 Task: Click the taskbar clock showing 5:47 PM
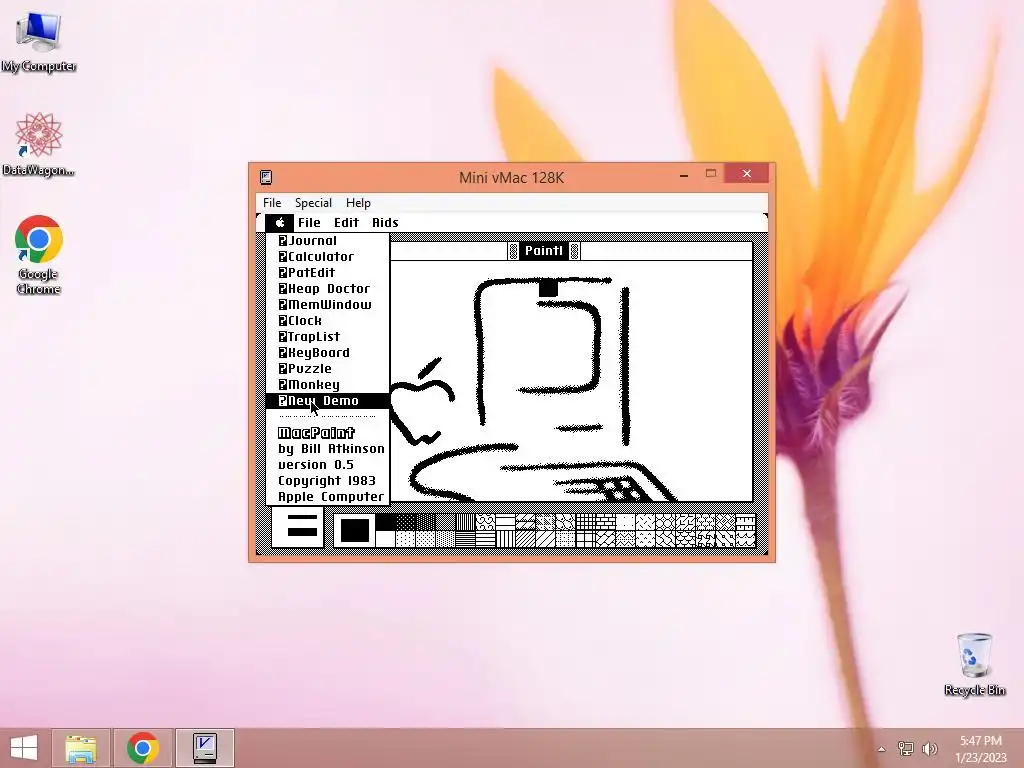coord(980,748)
